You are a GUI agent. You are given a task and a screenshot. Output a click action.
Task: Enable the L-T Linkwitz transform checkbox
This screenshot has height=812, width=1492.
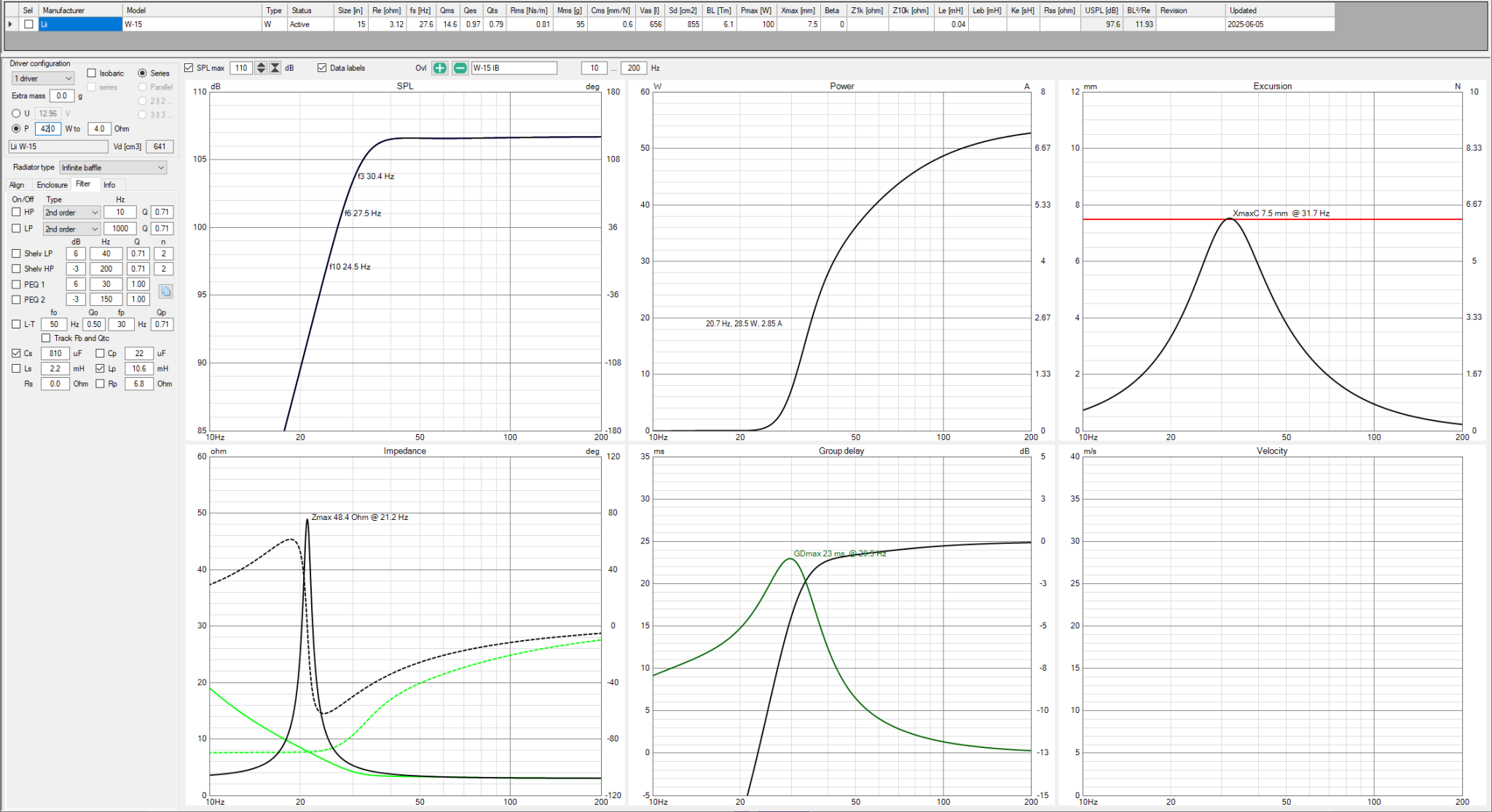[16, 324]
